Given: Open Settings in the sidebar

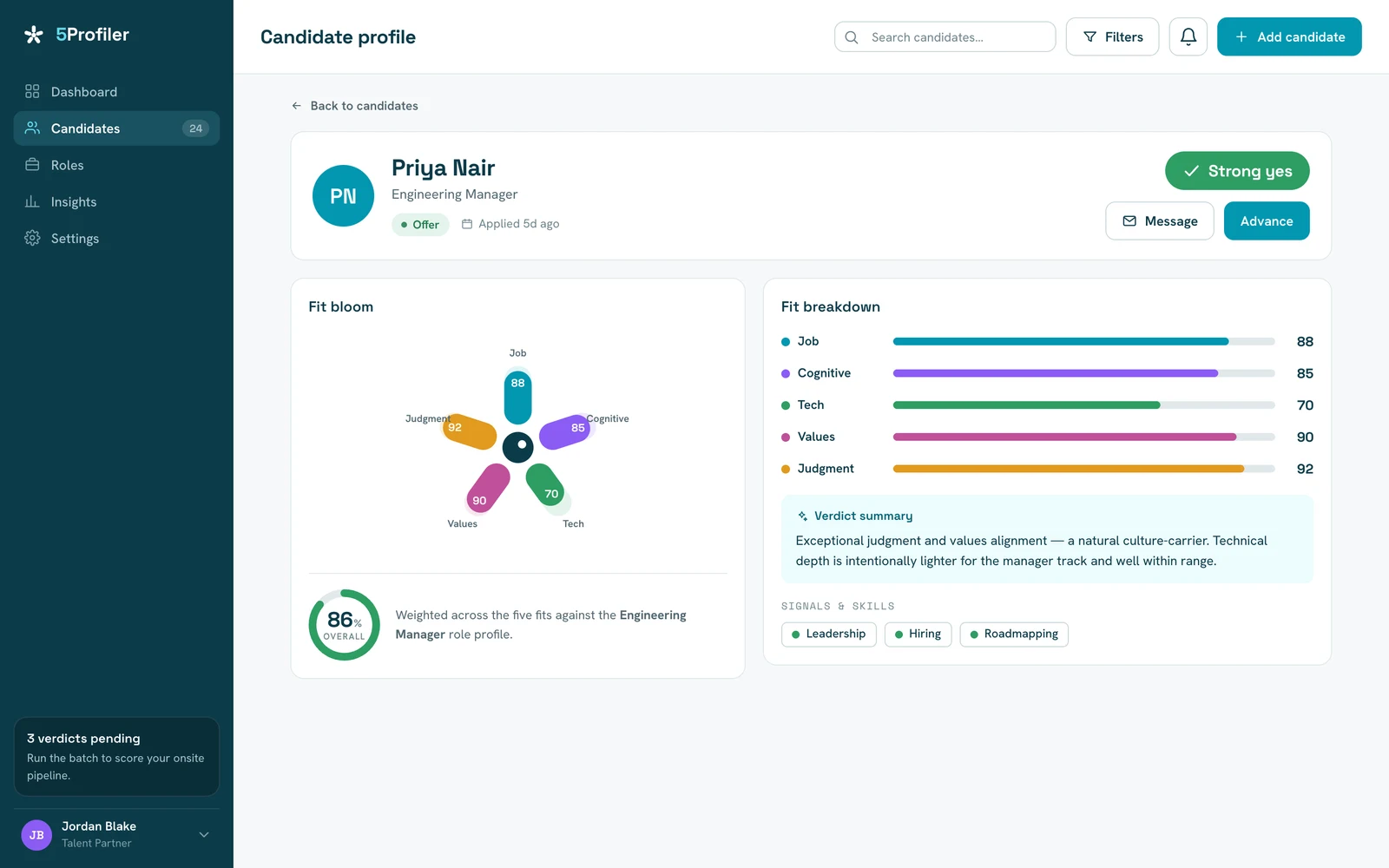Looking at the screenshot, I should click(x=116, y=238).
